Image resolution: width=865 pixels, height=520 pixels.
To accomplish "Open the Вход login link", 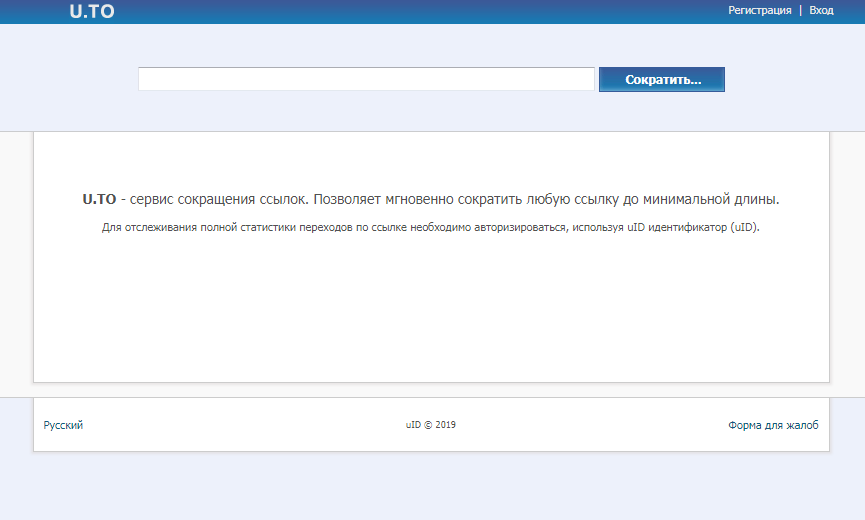I will (821, 10).
